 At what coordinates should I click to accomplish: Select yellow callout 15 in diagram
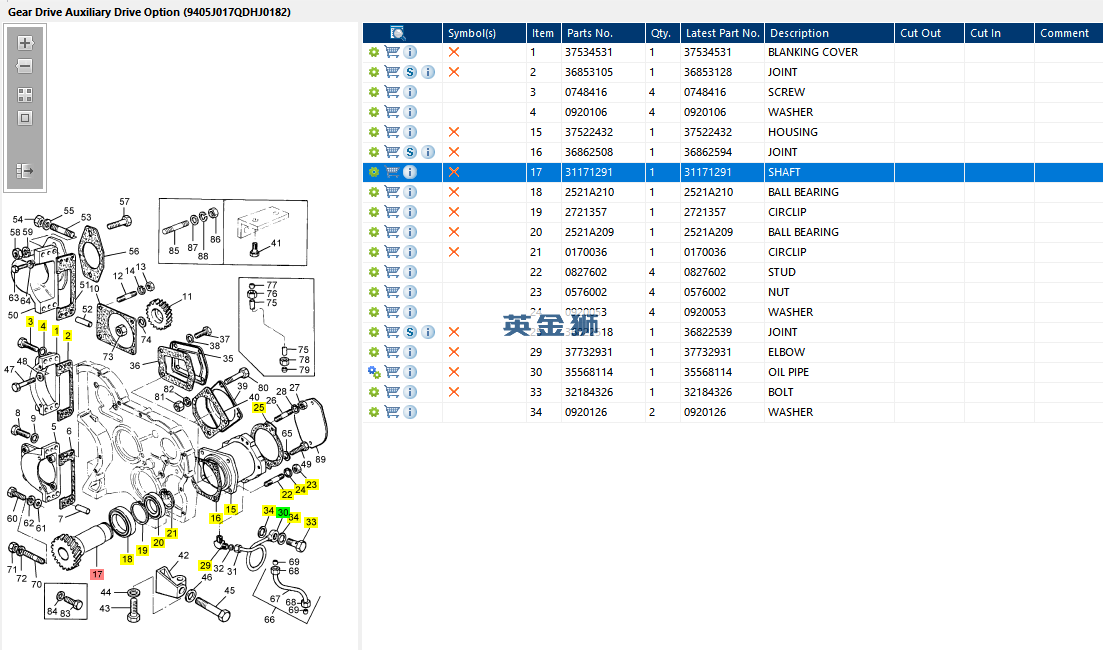point(231,509)
